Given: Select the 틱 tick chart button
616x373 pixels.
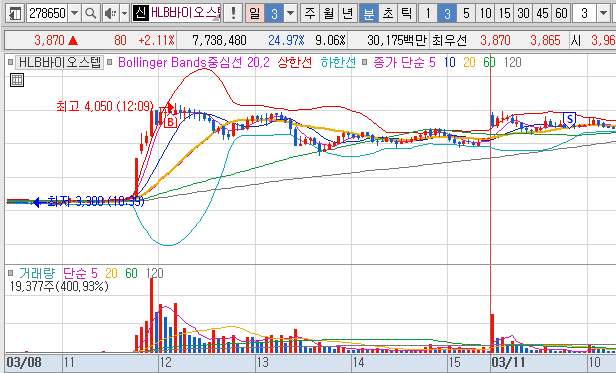Looking at the screenshot, I should (x=407, y=13).
